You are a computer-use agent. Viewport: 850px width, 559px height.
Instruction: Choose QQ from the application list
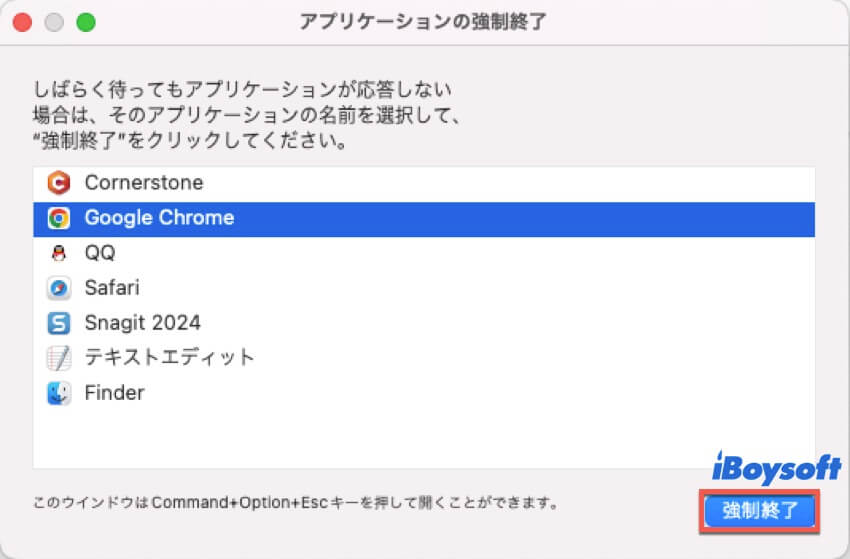click(424, 253)
